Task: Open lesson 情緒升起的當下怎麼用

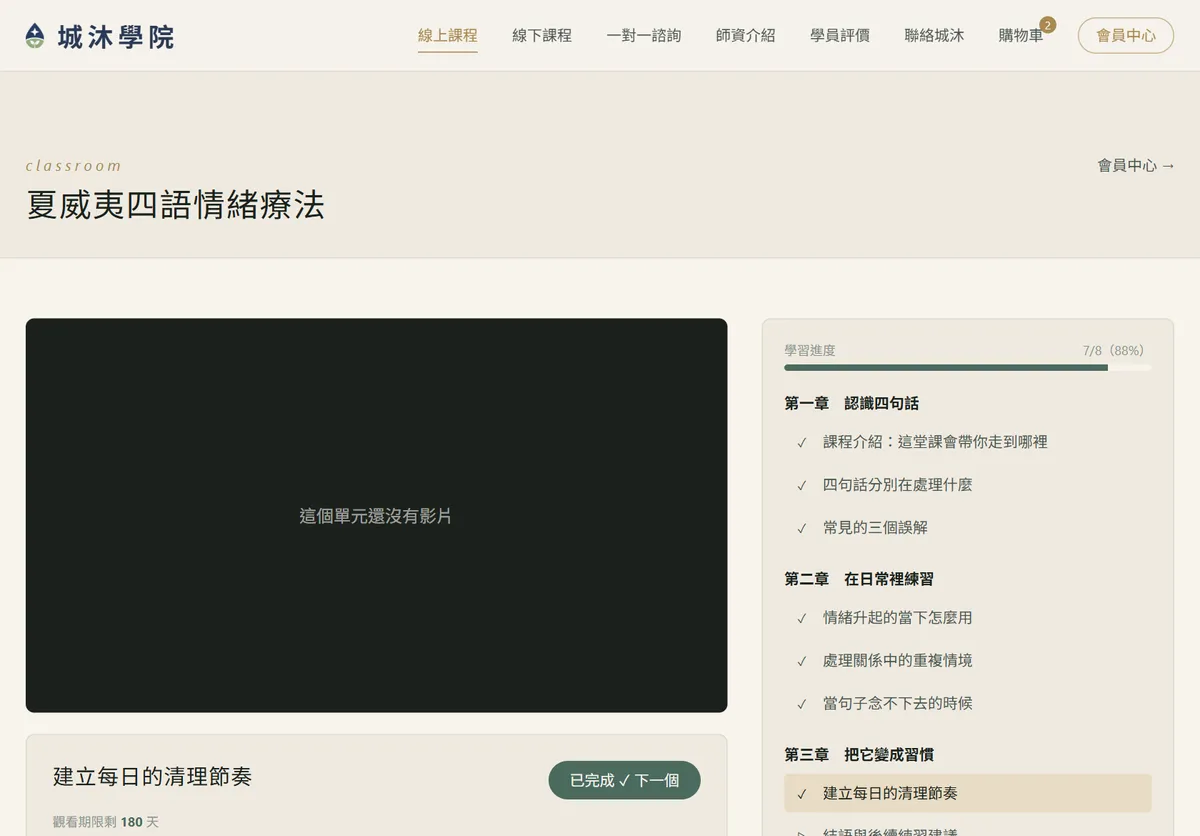Action: [968, 617]
